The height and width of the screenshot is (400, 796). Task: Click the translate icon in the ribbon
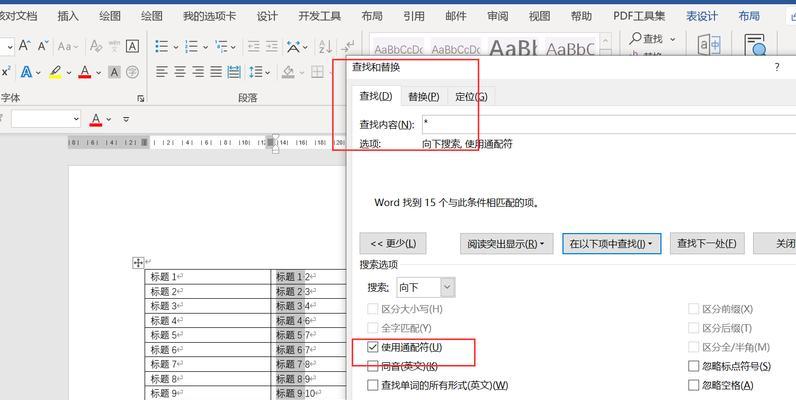(709, 45)
